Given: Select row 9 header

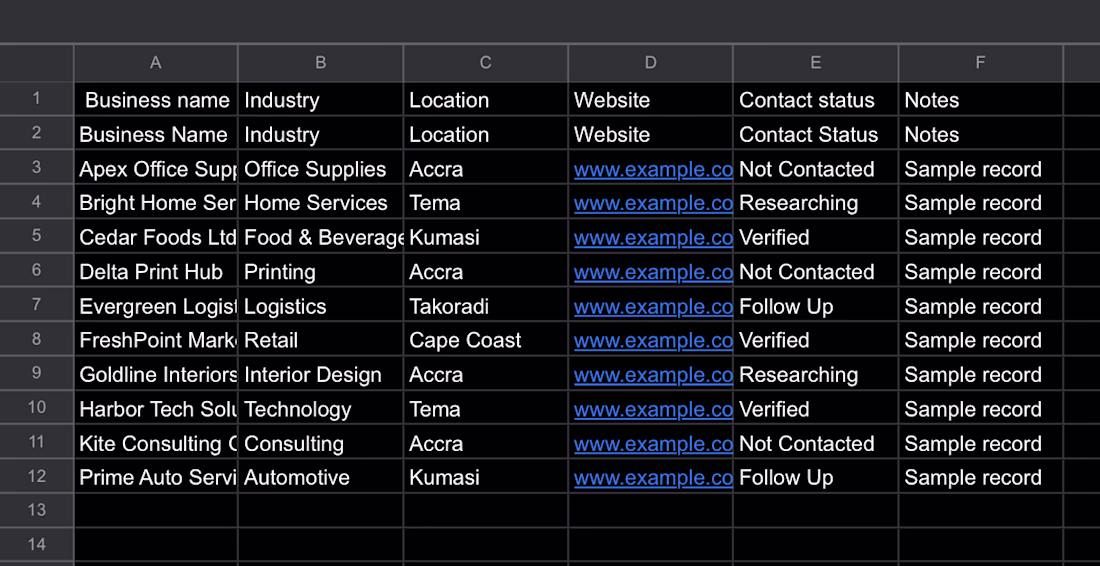Looking at the screenshot, I should (36, 374).
